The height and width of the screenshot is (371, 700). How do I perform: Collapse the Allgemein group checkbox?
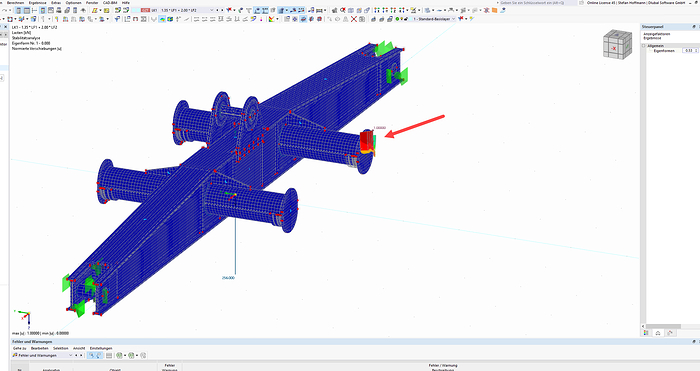[x=644, y=46]
